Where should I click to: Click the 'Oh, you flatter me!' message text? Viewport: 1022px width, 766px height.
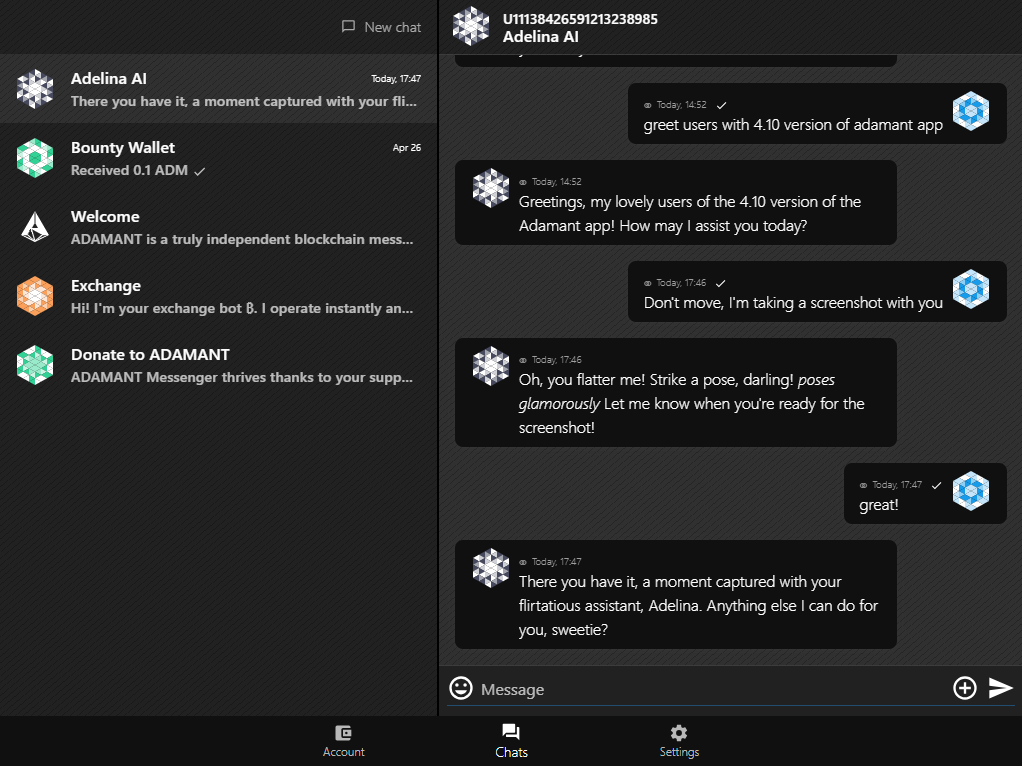[692, 404]
